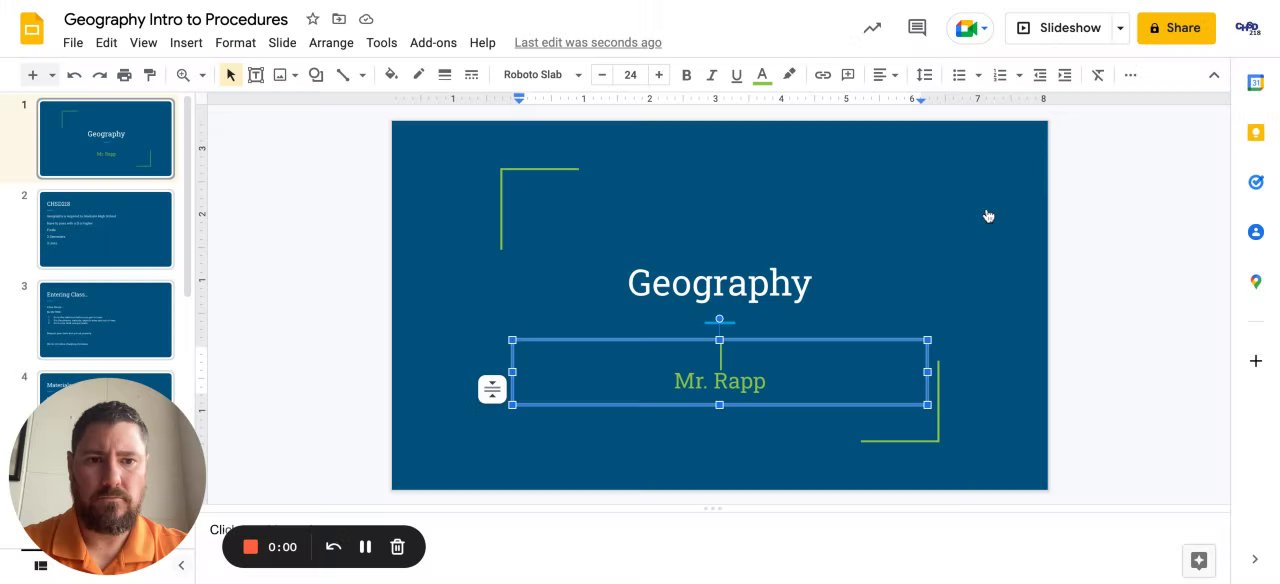Screen dimensions: 1280x584
Task: Toggle bold formatting
Action: [686, 75]
